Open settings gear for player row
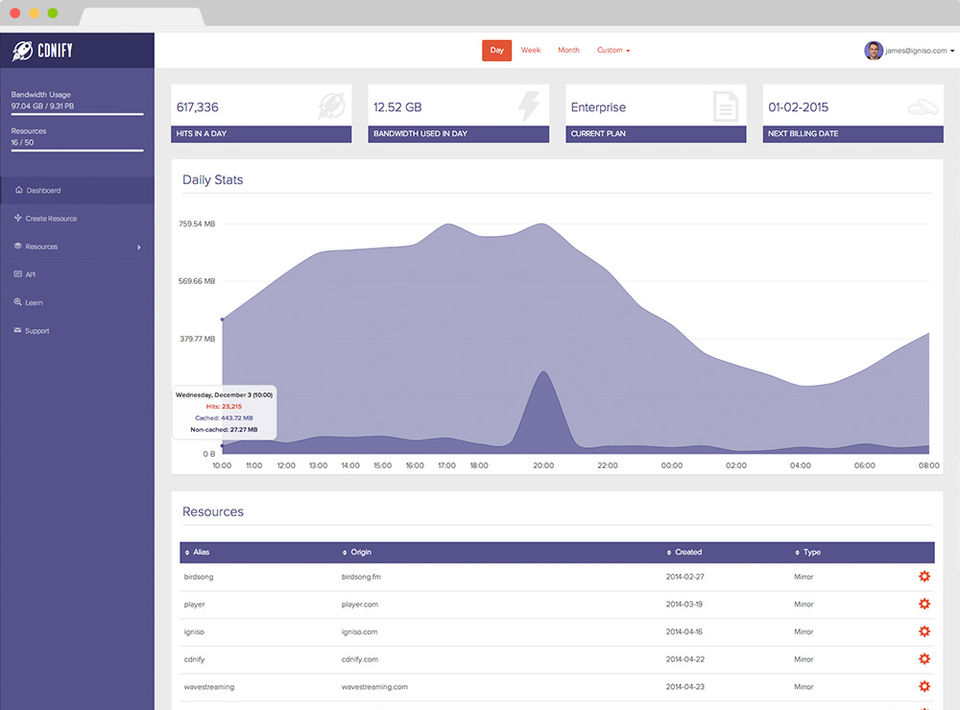The height and width of the screenshot is (710, 960). point(924,604)
